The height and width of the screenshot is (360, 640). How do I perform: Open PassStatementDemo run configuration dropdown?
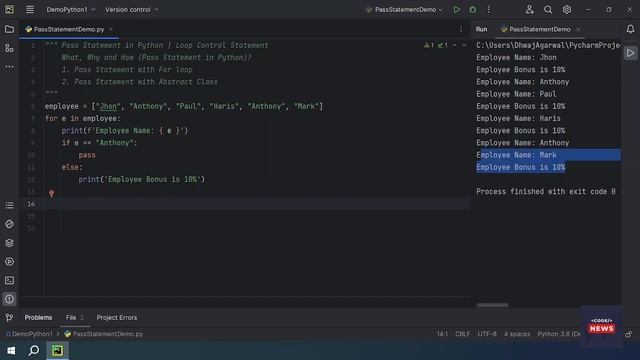pyautogui.click(x=404, y=9)
